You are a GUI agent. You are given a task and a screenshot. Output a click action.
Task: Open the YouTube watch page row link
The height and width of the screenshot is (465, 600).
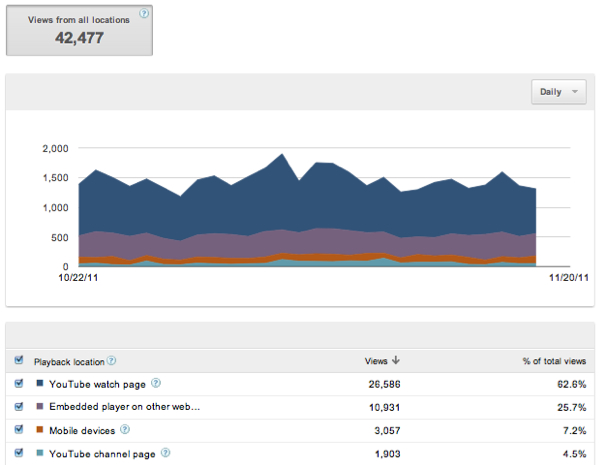(x=97, y=384)
